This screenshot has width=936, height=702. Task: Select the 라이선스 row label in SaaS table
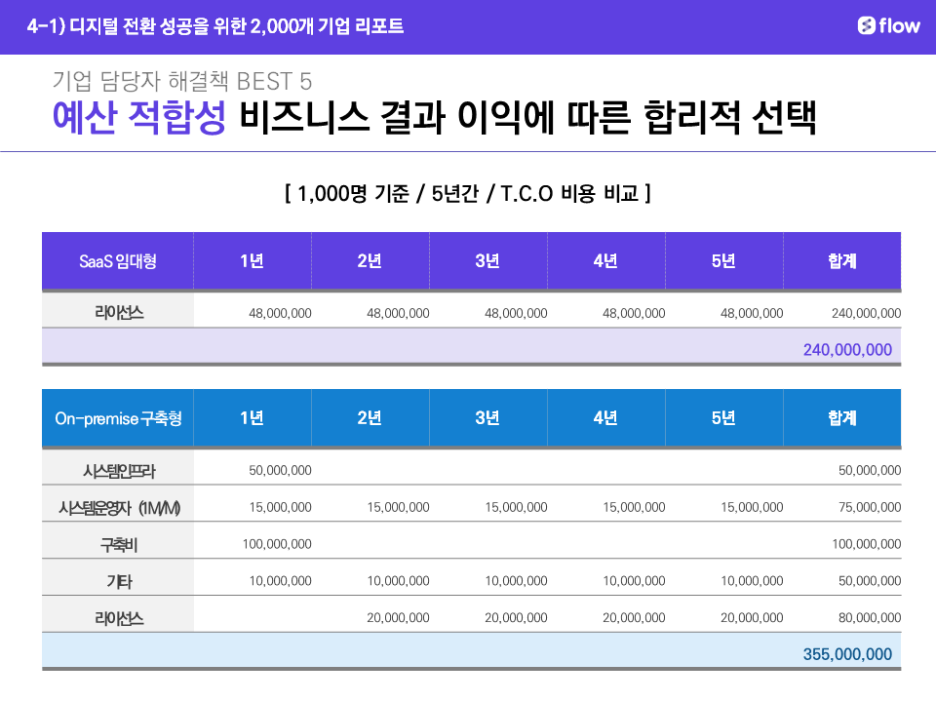tap(118, 313)
